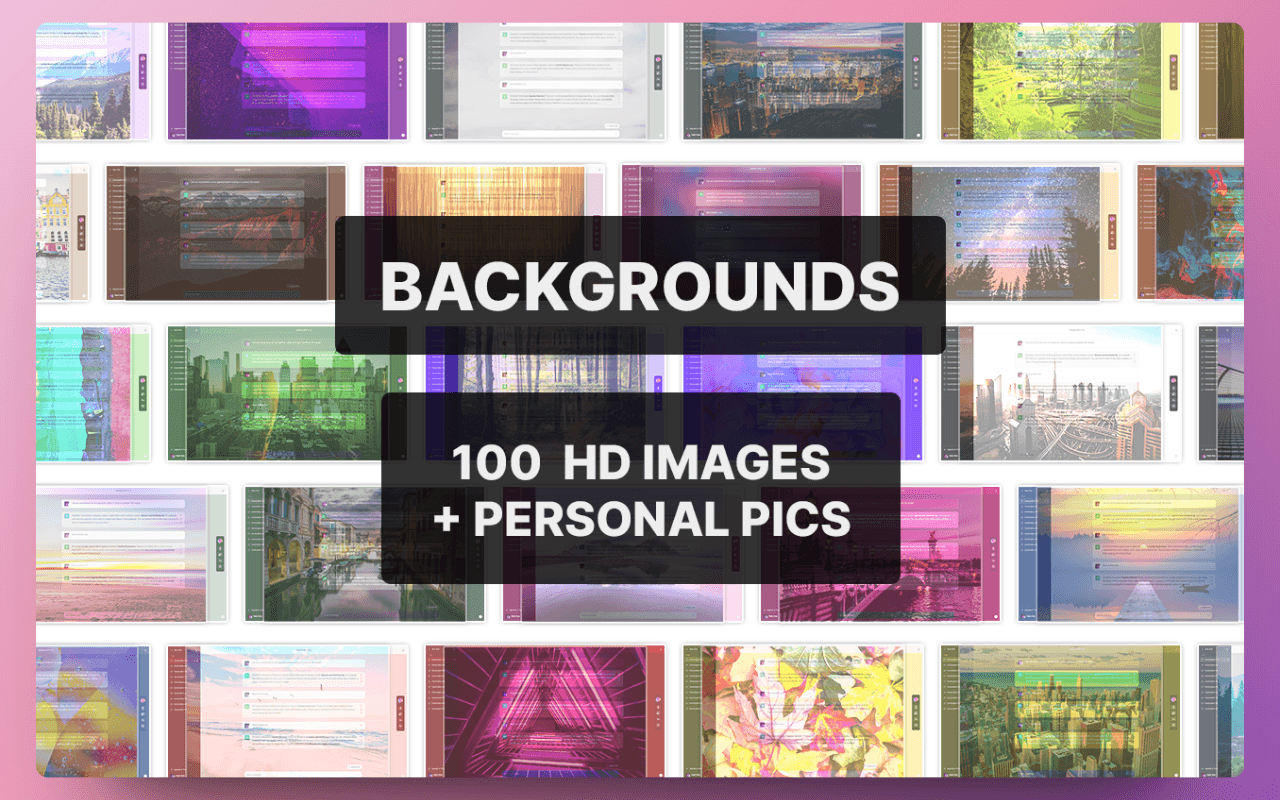Image resolution: width=1280 pixels, height=800 pixels.
Task: Pick the colorful abstract paint swirl preview
Action: click(x=1190, y=233)
